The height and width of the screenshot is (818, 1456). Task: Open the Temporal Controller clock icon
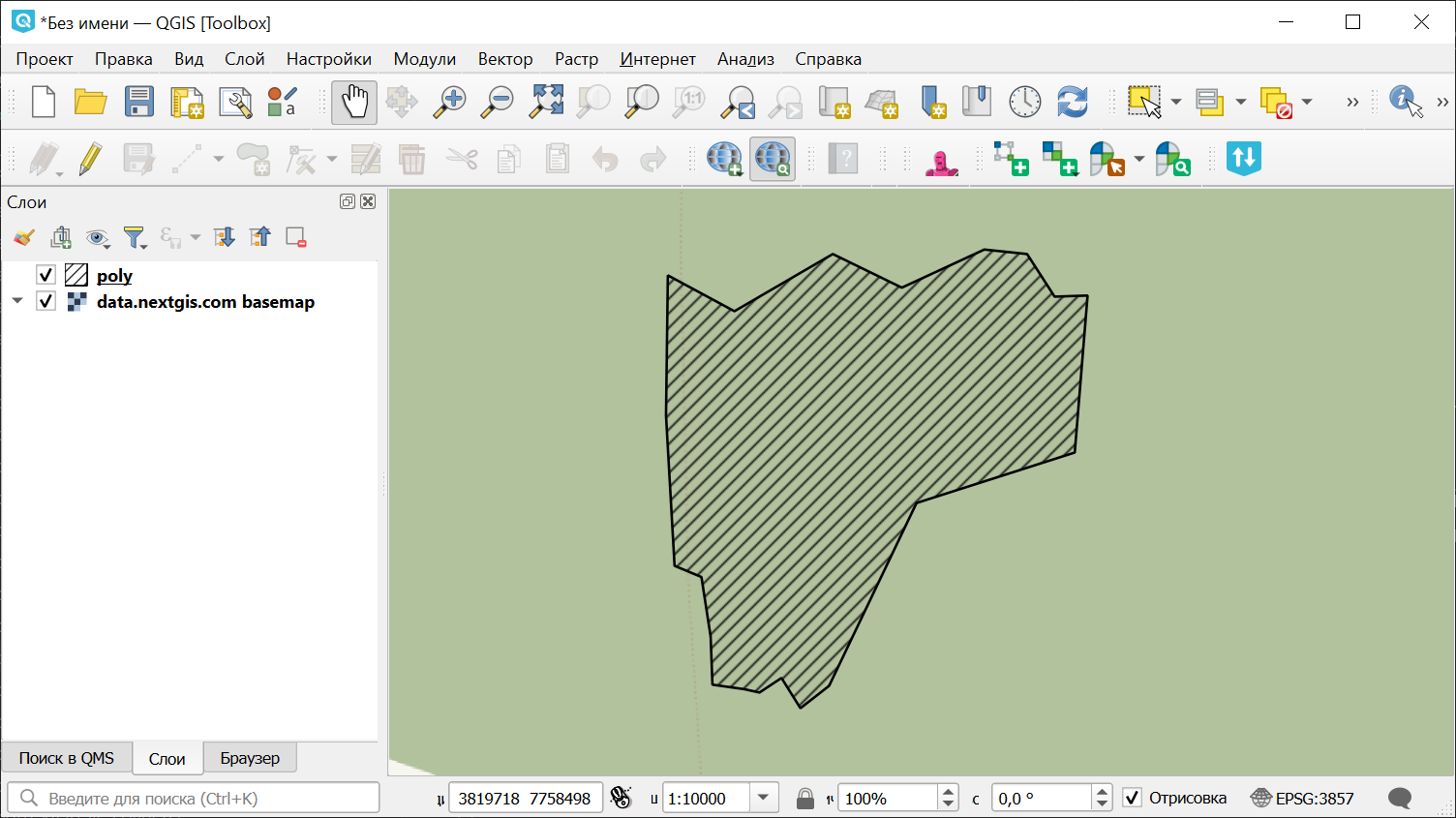(1024, 102)
